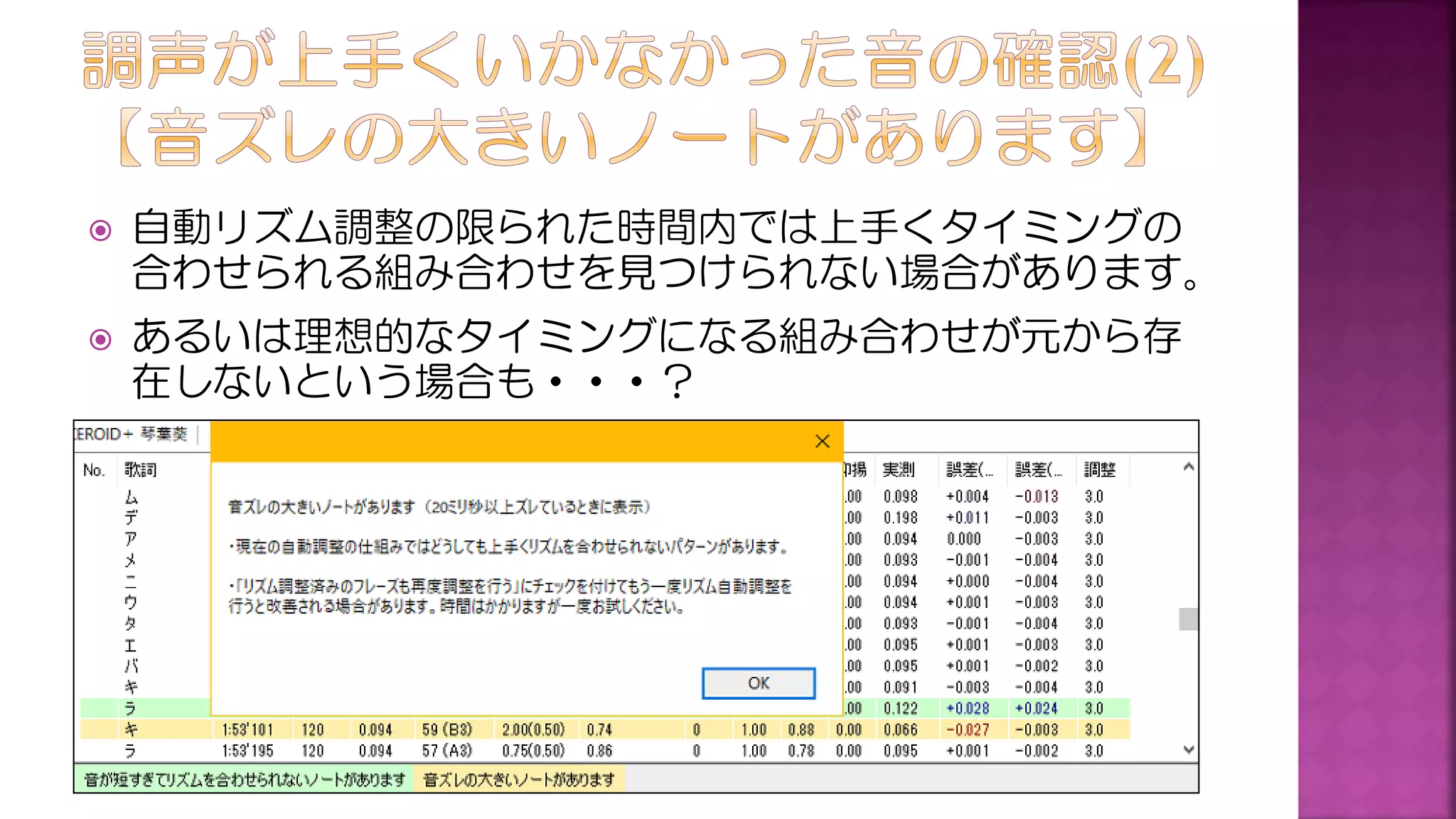Click the measured value 0.098

901,497
